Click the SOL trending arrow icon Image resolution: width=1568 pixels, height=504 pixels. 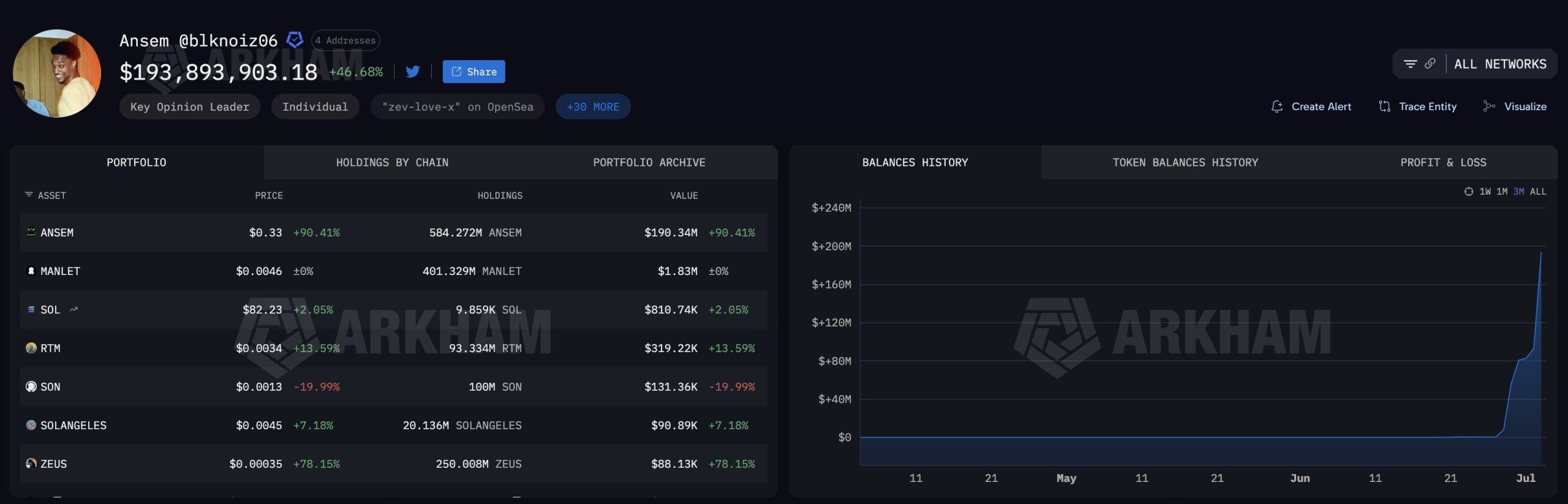click(73, 309)
